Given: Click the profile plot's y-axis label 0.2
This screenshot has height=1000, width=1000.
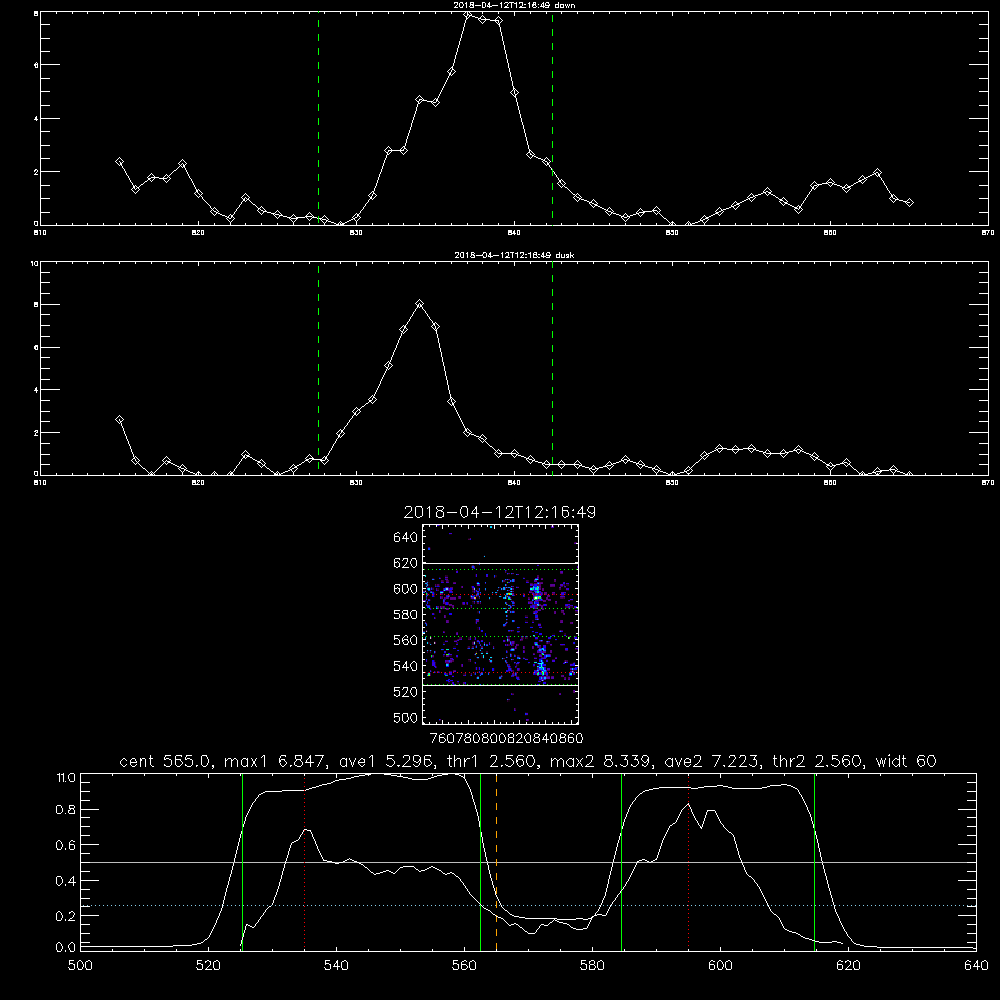Looking at the screenshot, I should click(66, 916).
